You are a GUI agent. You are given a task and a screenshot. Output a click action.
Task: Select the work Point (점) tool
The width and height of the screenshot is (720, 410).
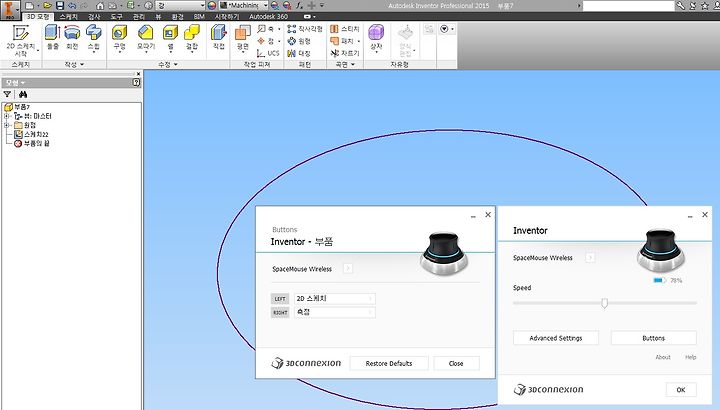point(268,41)
